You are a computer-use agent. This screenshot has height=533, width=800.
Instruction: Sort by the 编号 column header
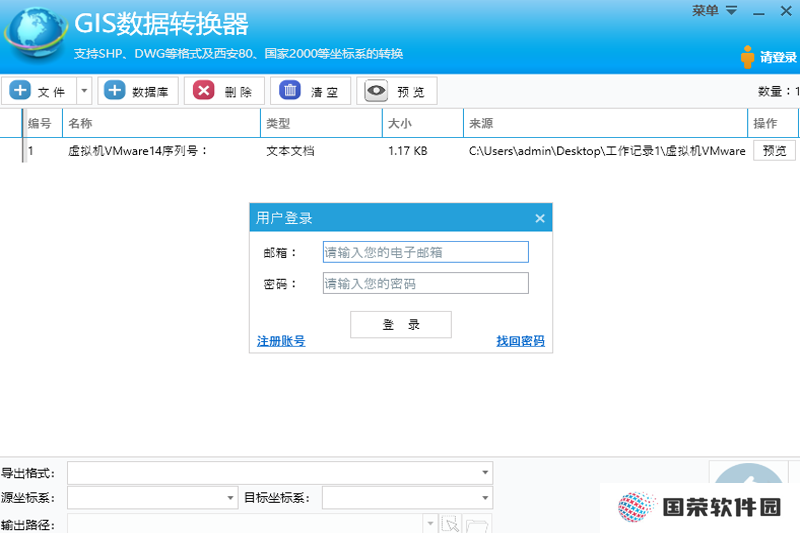(x=43, y=123)
